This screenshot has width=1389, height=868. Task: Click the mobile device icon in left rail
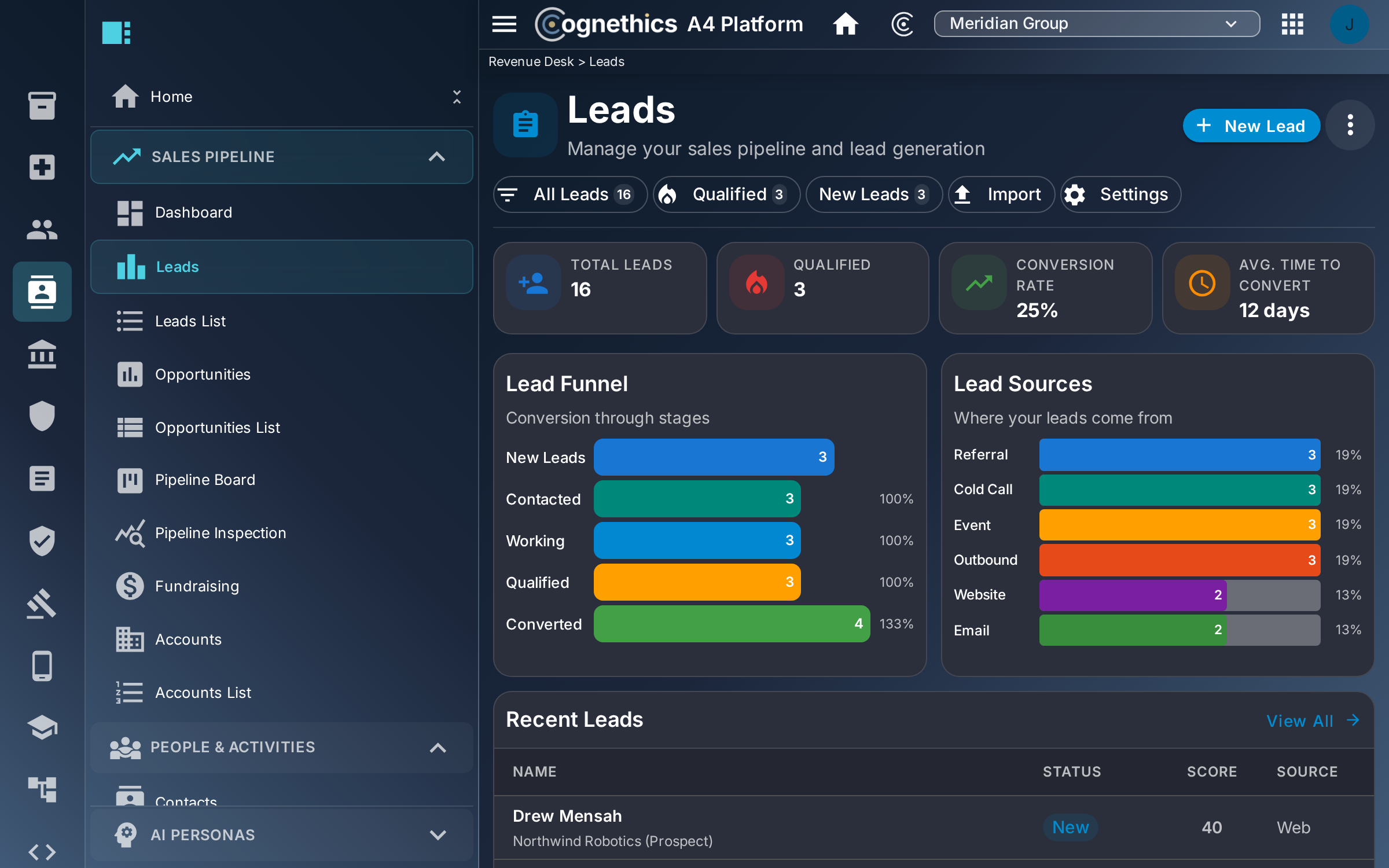point(42,665)
